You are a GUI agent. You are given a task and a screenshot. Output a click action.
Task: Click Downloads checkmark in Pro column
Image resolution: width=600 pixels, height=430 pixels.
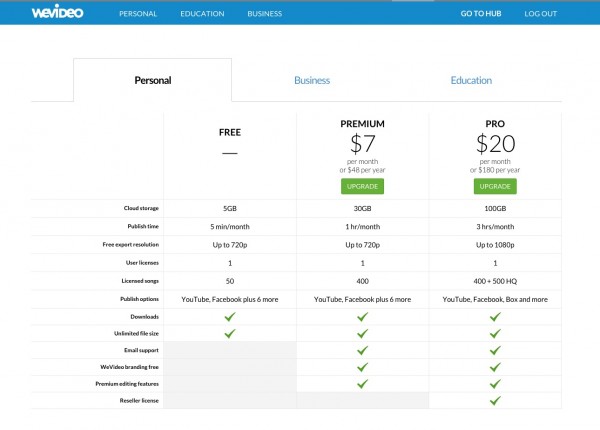pyautogui.click(x=495, y=317)
